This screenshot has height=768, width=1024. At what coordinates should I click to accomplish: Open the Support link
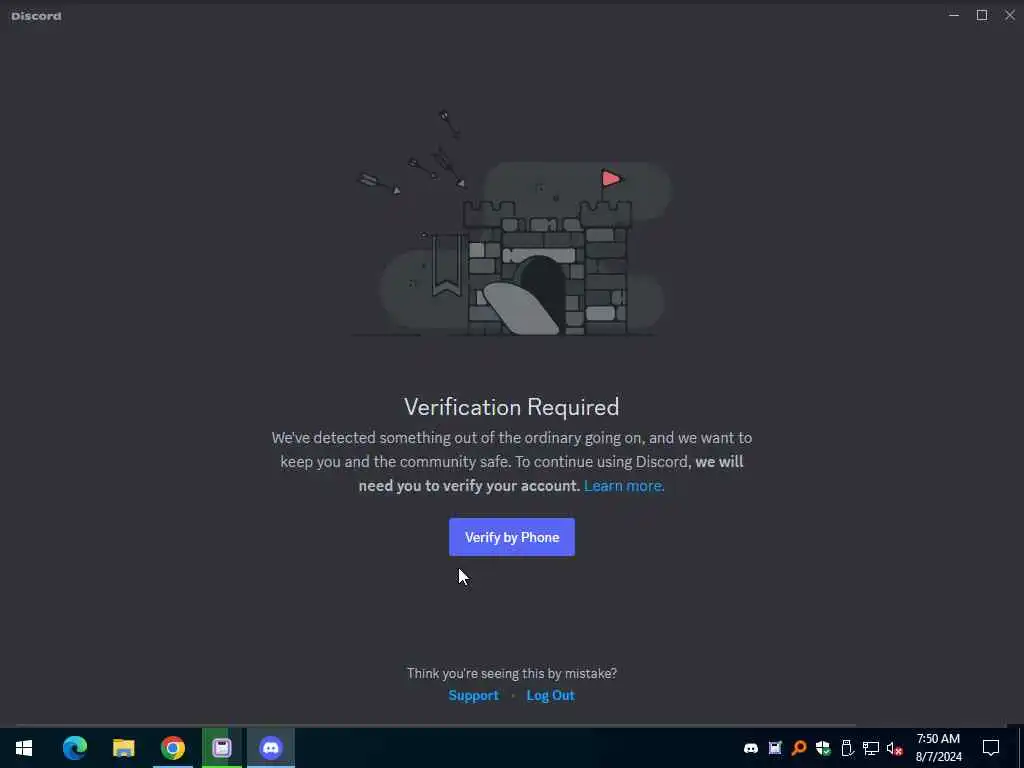pos(473,696)
